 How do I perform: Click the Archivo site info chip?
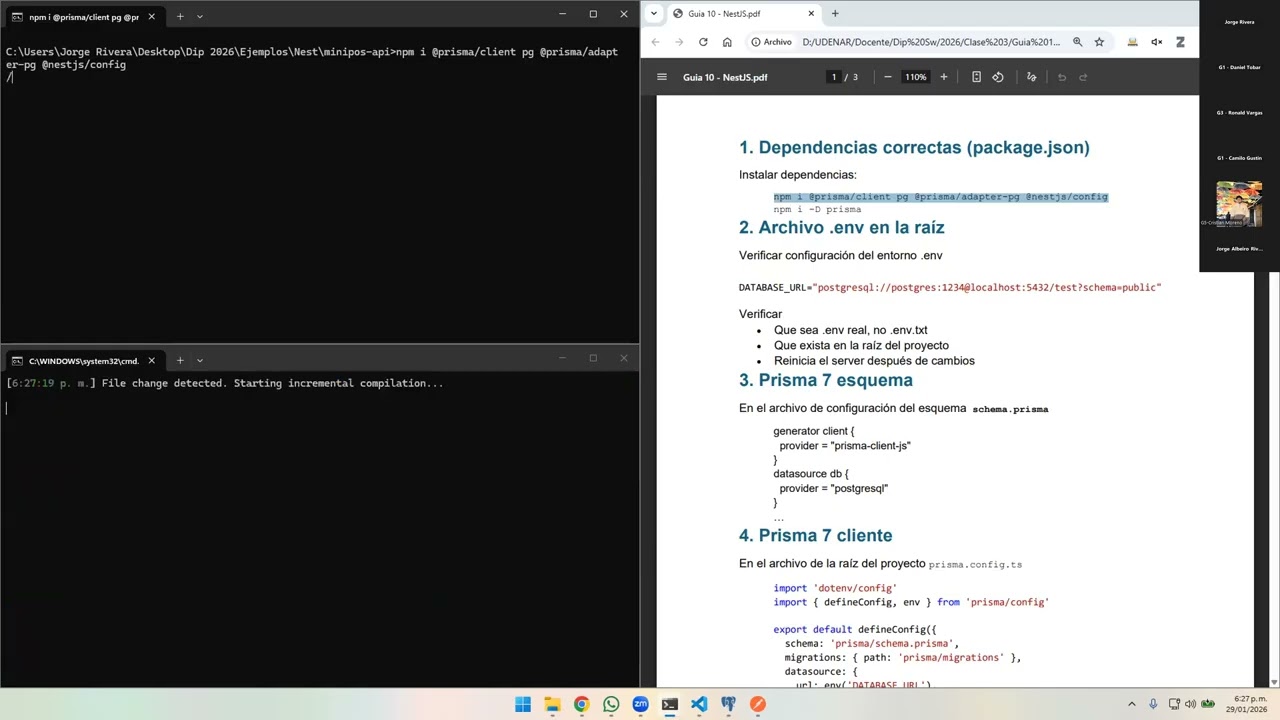[771, 42]
